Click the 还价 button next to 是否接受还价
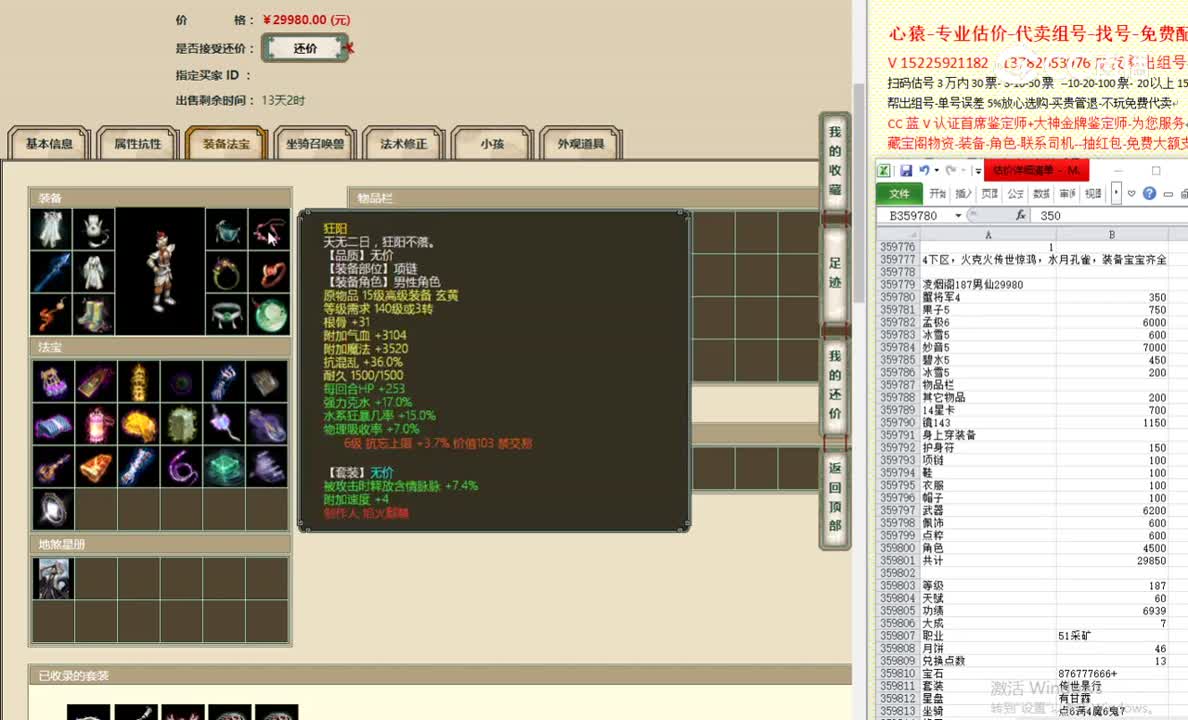 point(304,47)
